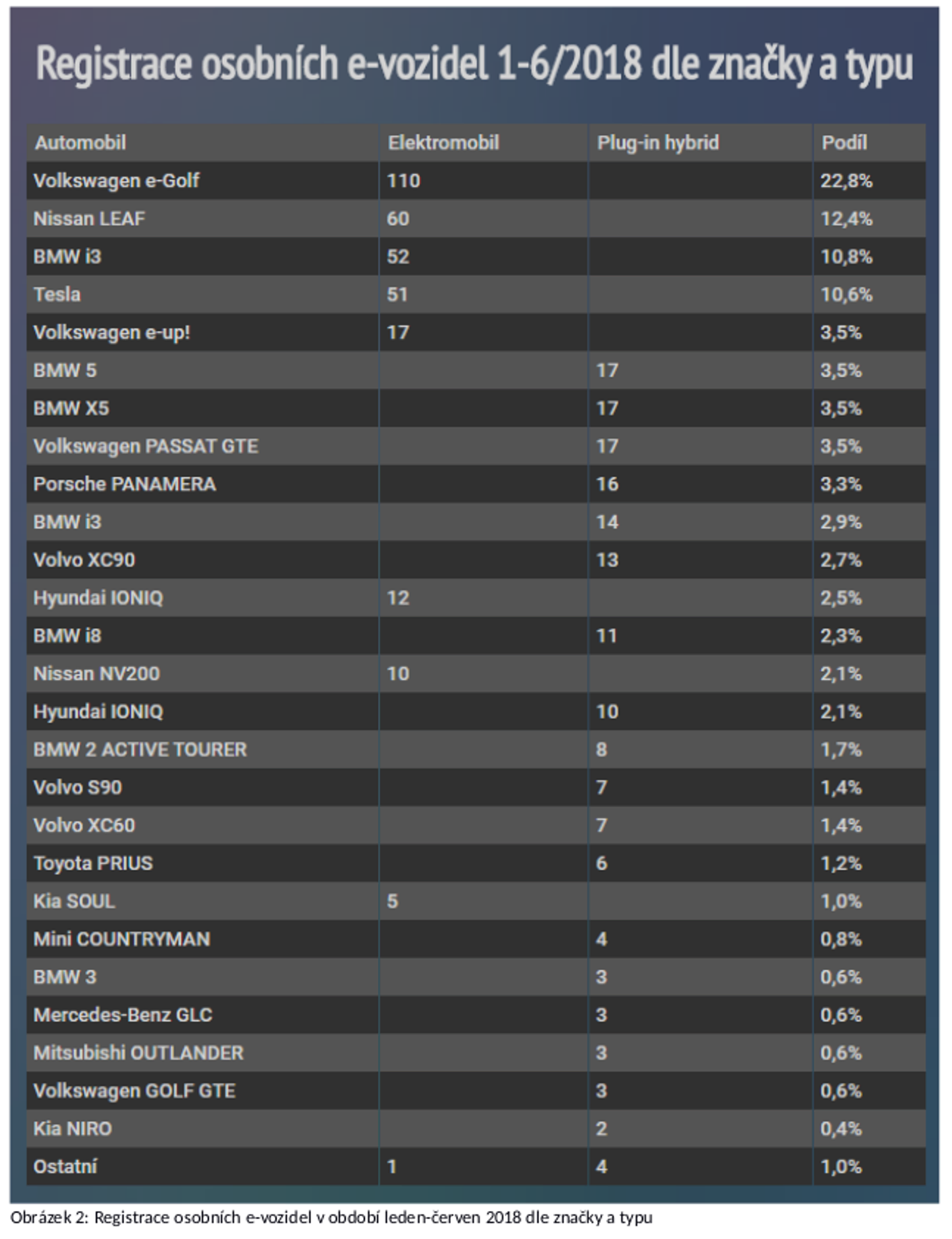The width and height of the screenshot is (952, 1239).
Task: Click the Ostatní row label
Action: click(65, 1166)
